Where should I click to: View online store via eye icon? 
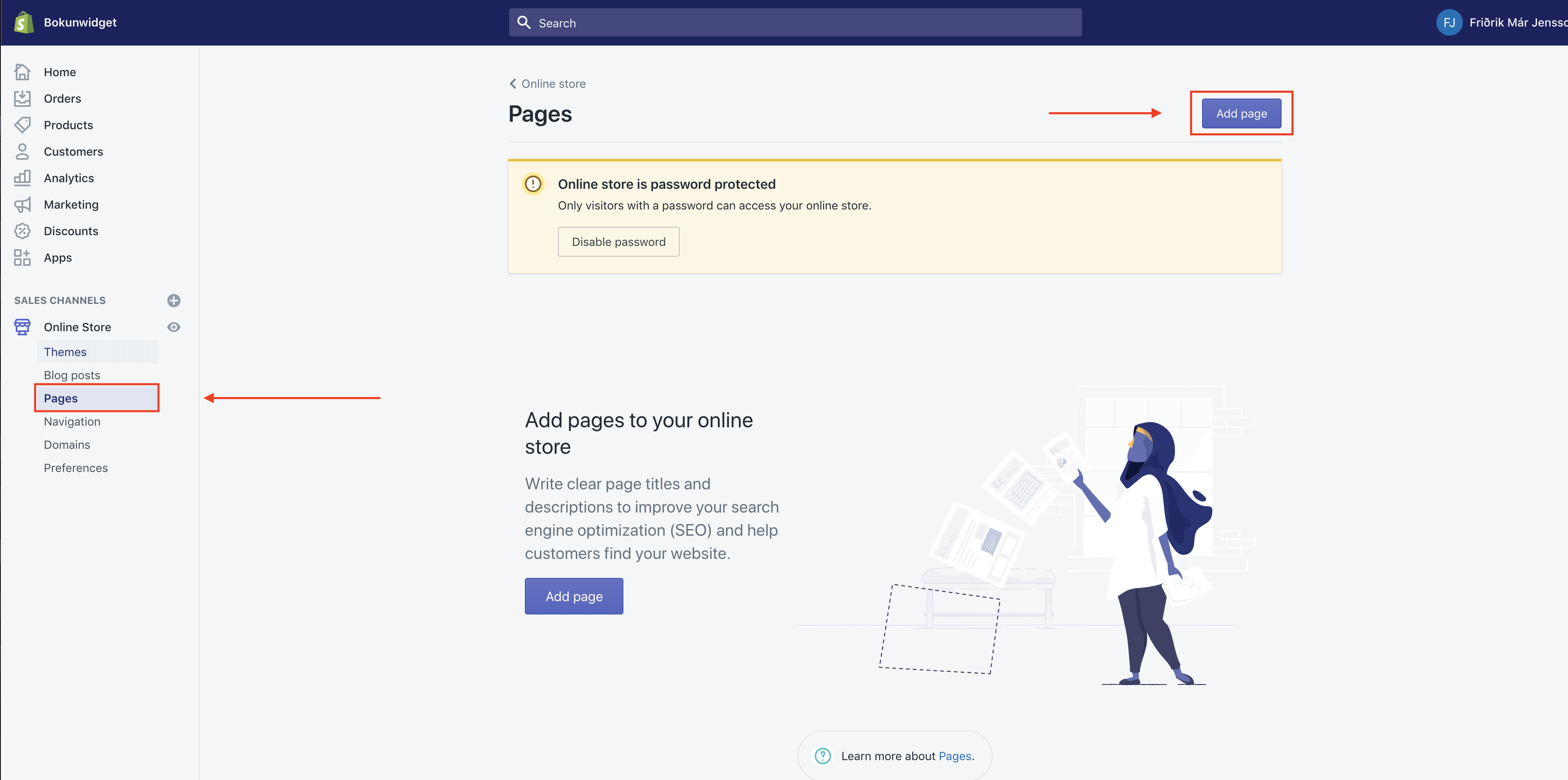point(173,327)
